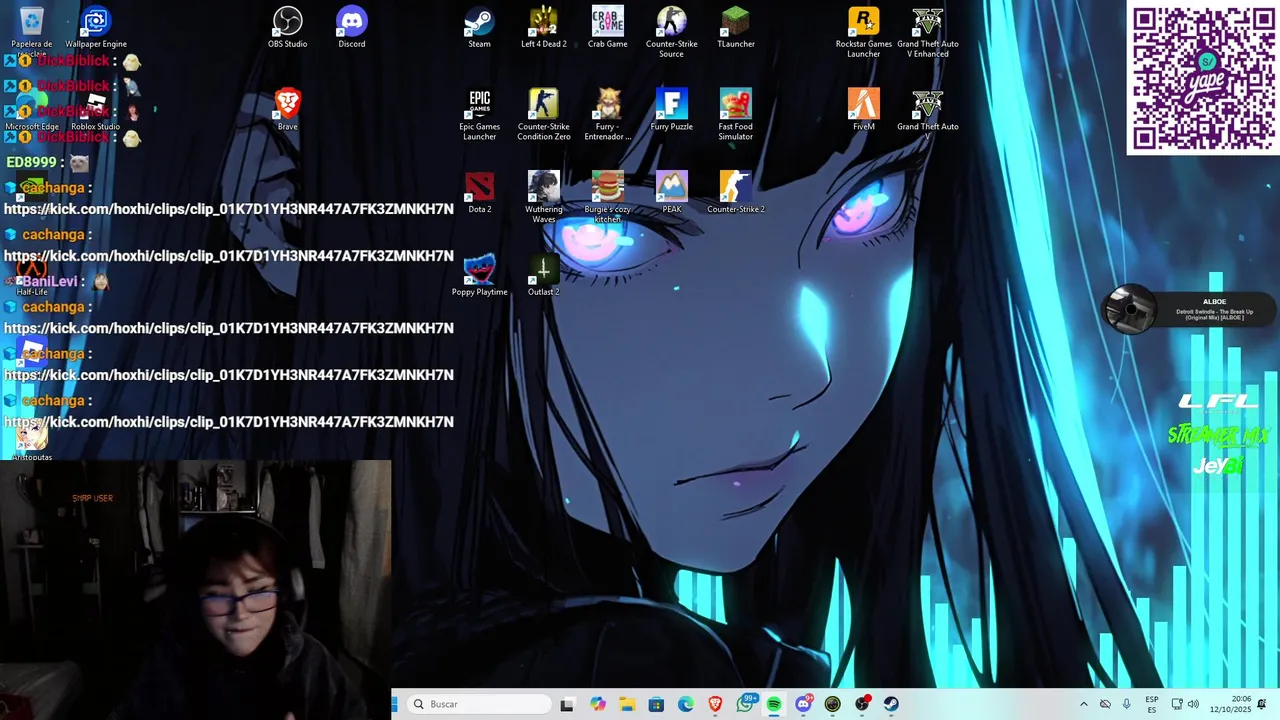The image size is (1280, 720).
Task: Select Burgie's cozy kitchen icon
Action: pos(608,198)
